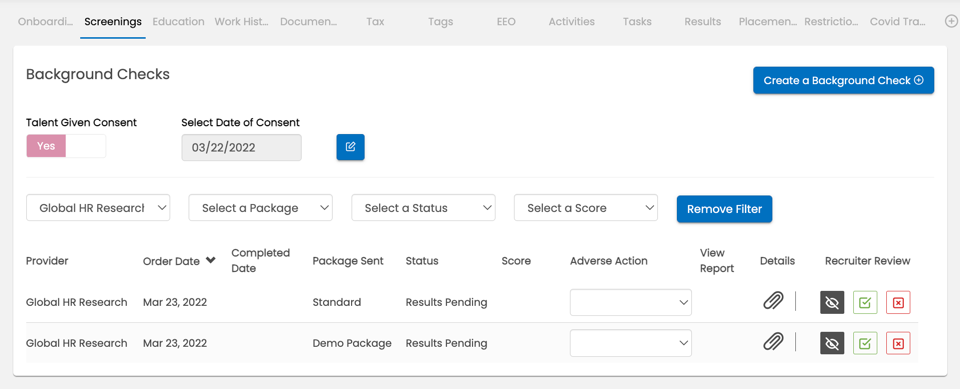The width and height of the screenshot is (960, 389).
Task: Open the Standard row paperclip details icon
Action: [773, 301]
